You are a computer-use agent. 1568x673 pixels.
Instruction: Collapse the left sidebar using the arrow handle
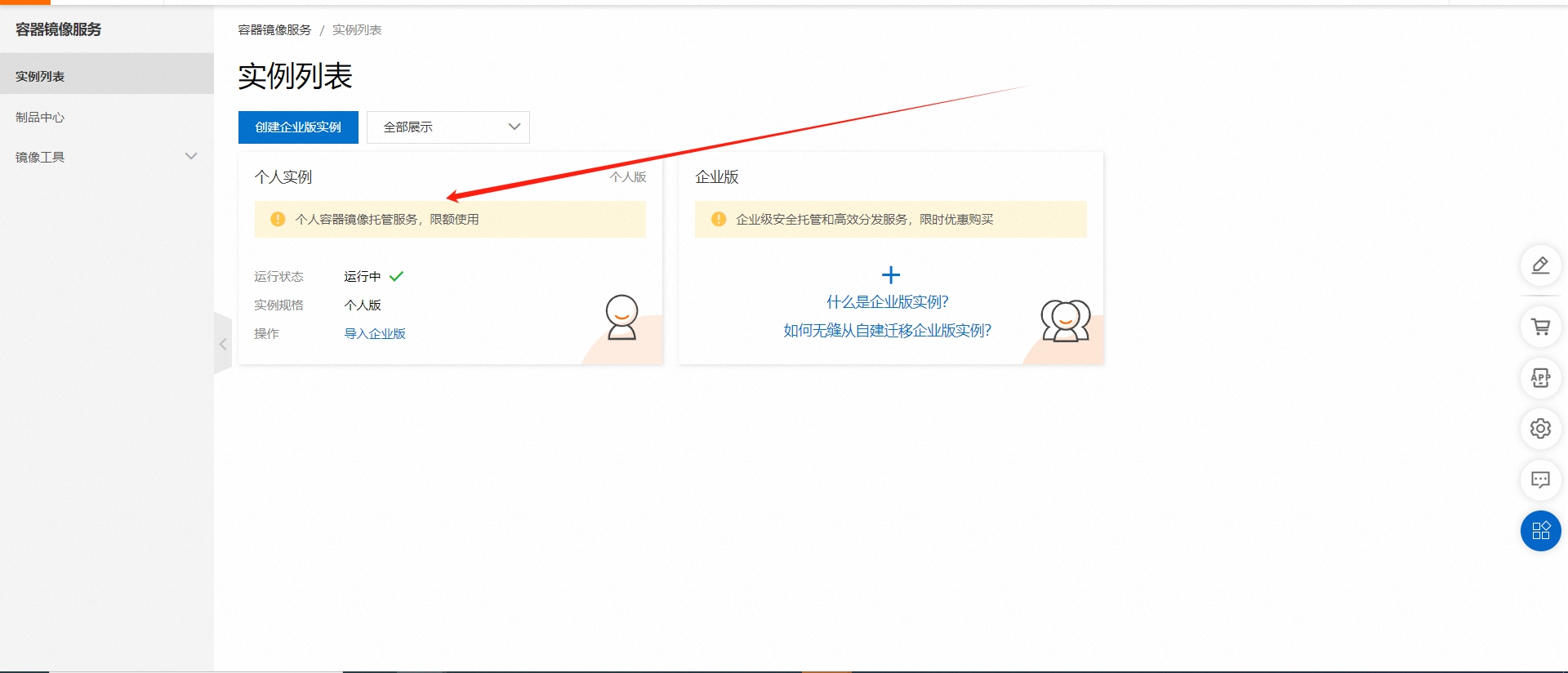tap(222, 344)
